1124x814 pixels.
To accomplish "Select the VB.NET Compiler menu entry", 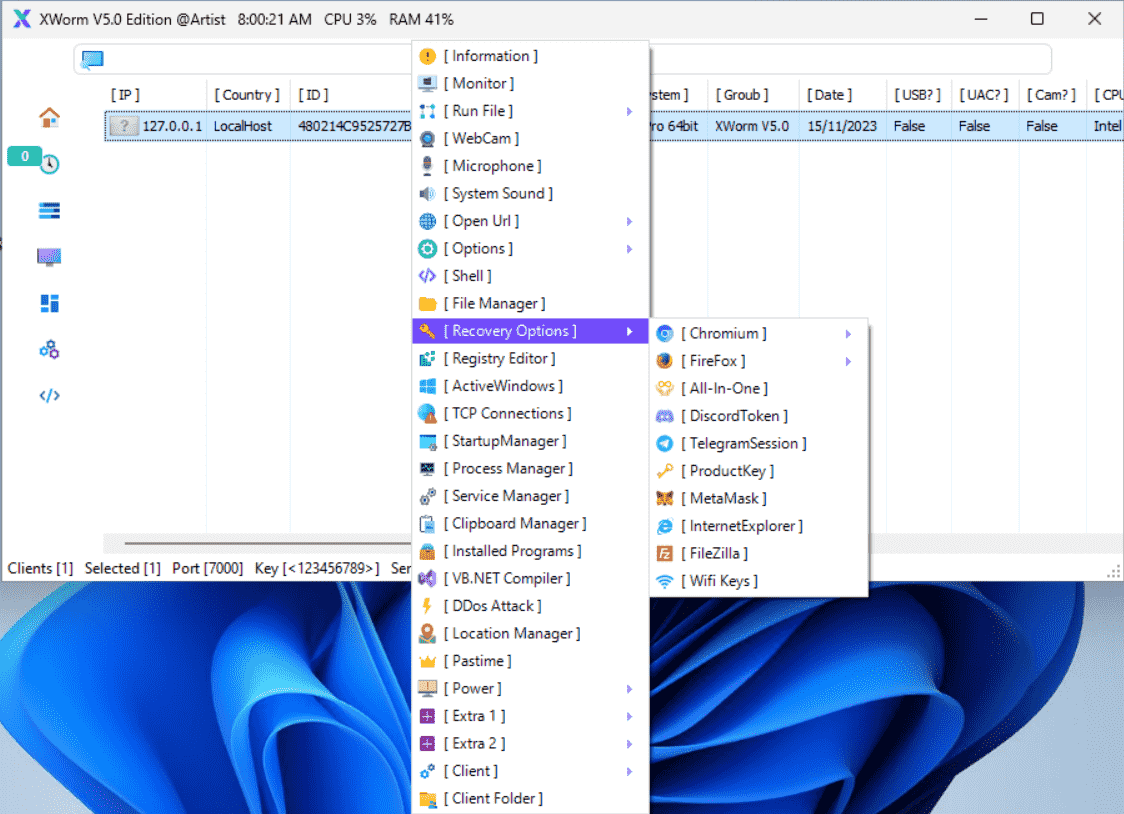I will point(531,578).
